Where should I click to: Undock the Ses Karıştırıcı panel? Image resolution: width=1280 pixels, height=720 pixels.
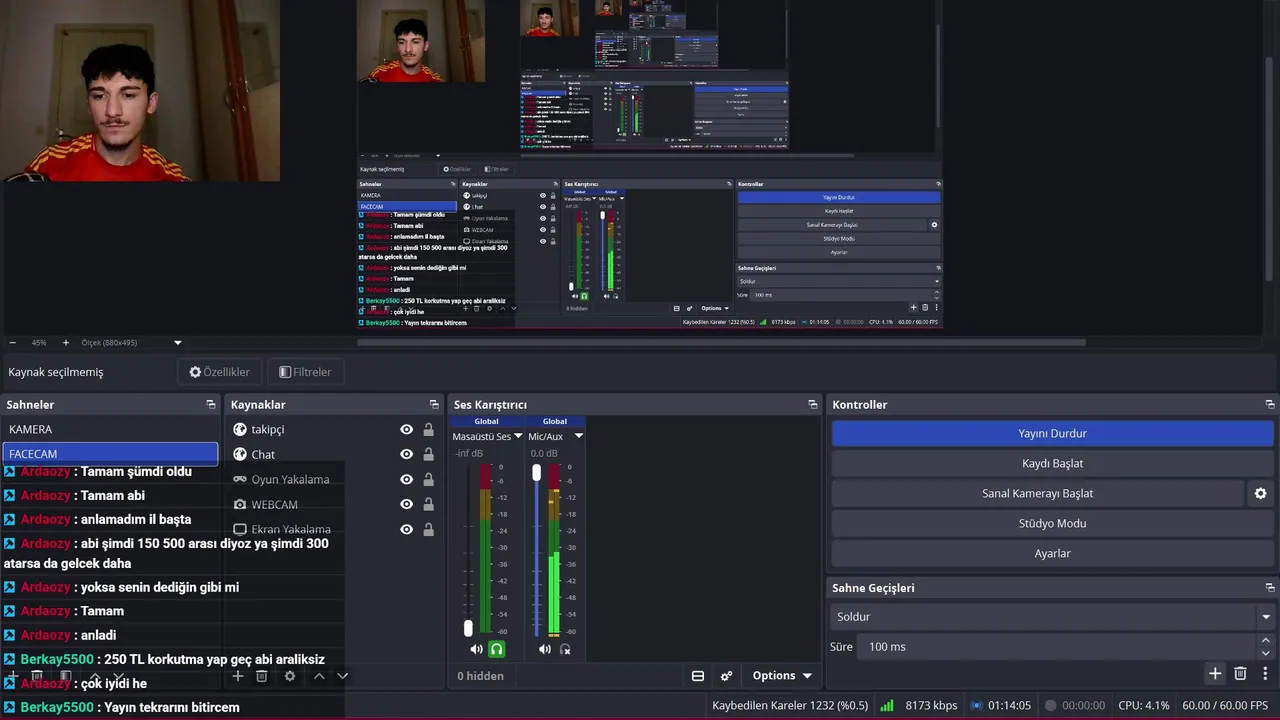[x=813, y=405]
